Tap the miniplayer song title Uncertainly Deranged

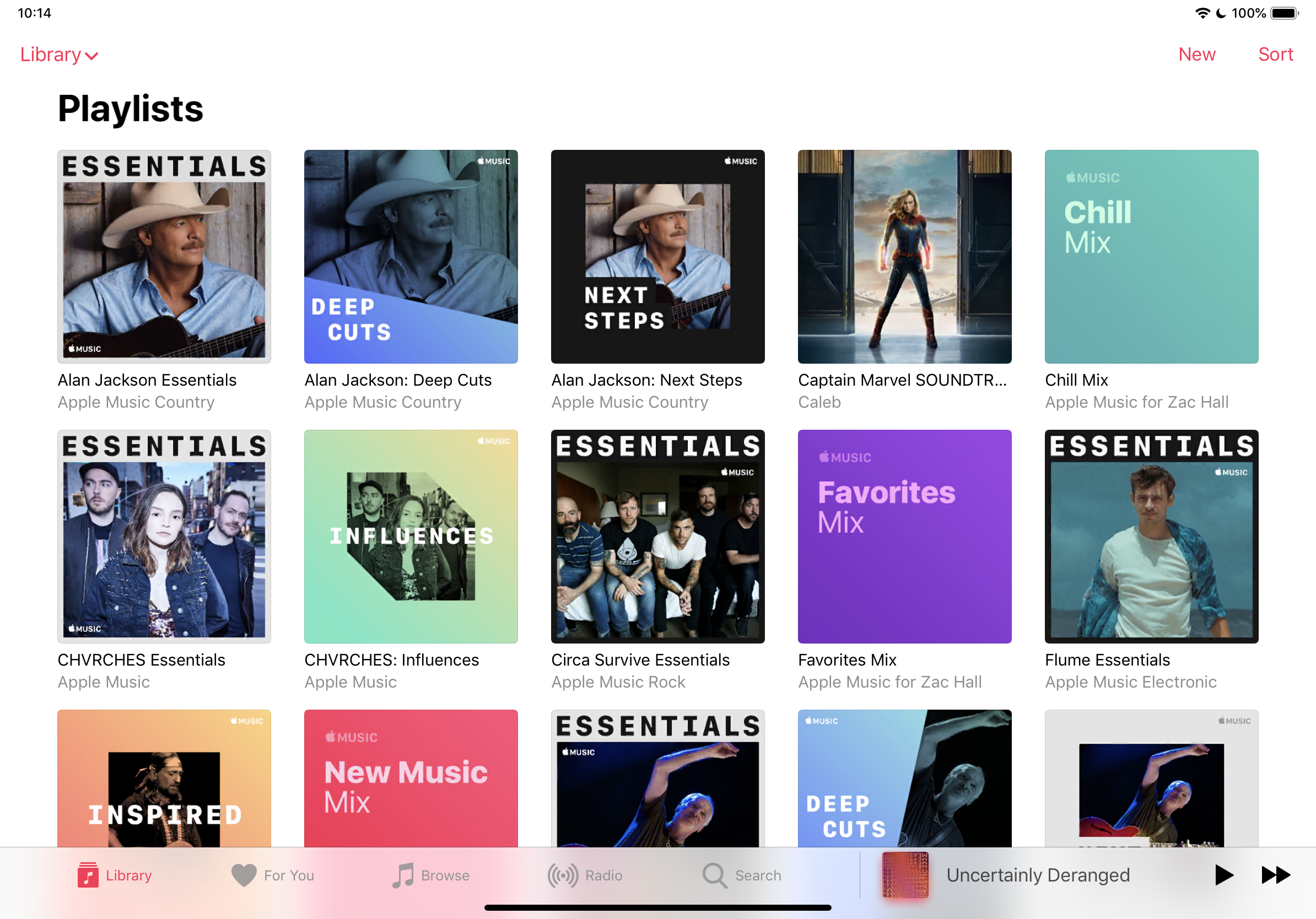1038,875
